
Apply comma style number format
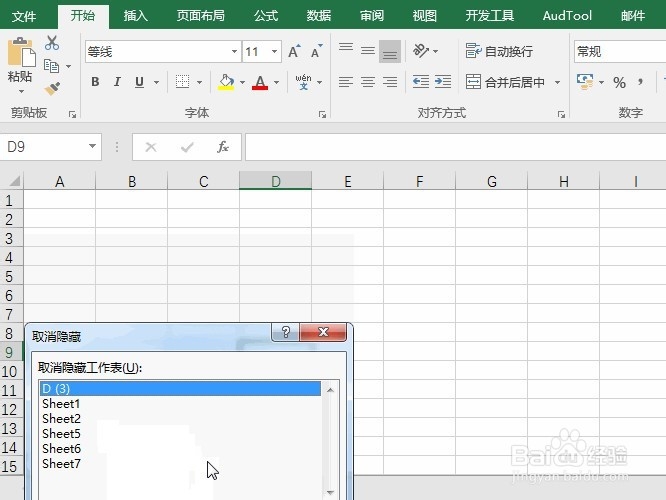click(x=641, y=81)
